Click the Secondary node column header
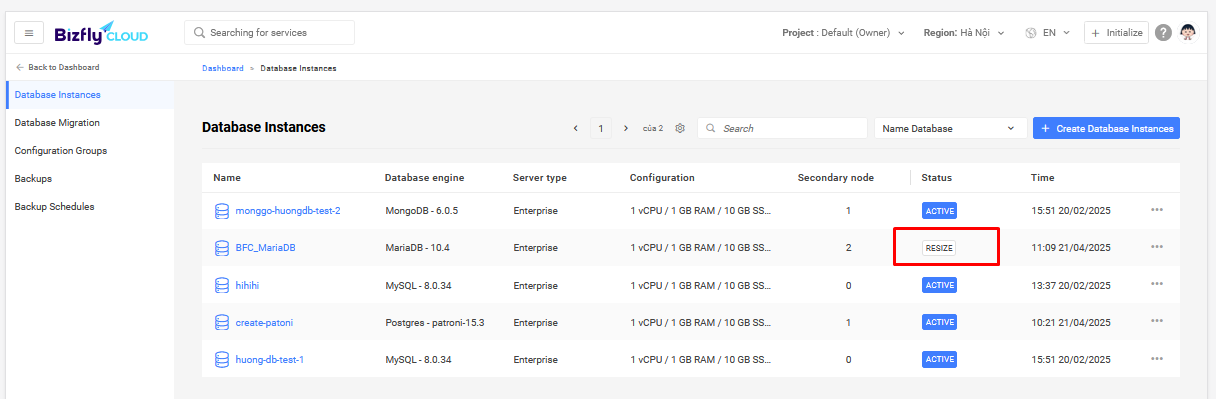1216x399 pixels. pos(836,178)
